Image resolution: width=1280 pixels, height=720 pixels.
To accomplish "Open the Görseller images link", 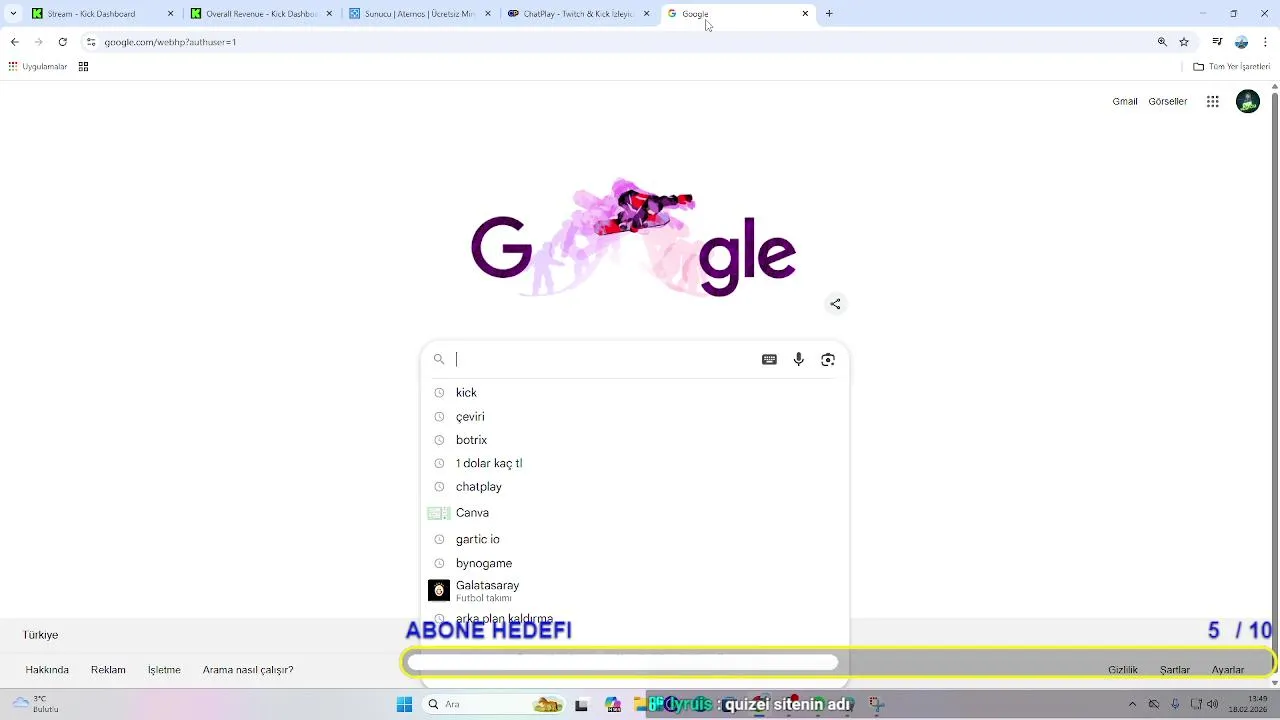I will click(1168, 101).
